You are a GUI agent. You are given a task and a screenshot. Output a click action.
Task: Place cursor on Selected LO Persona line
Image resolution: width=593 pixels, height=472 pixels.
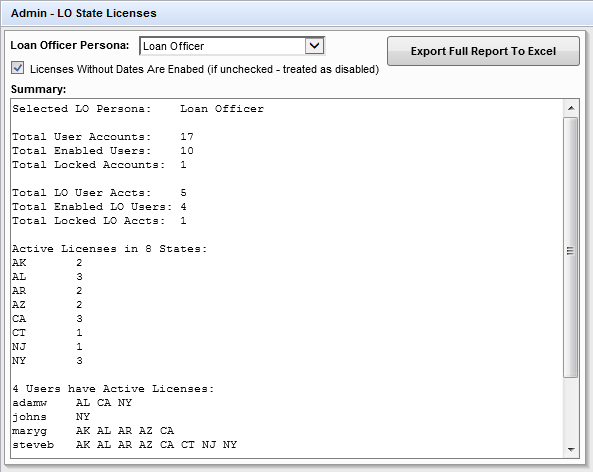pos(138,109)
